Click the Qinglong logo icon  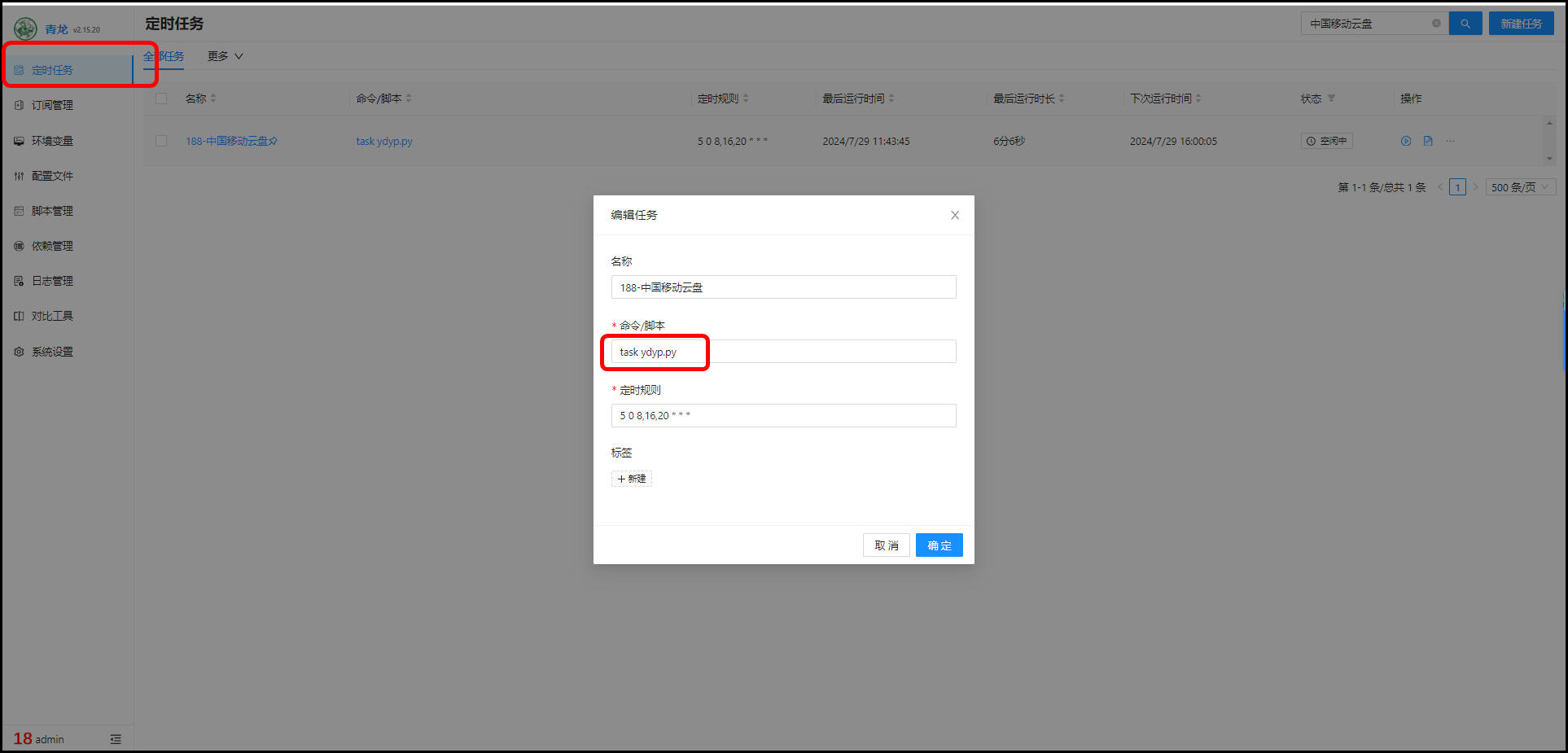tap(25, 29)
